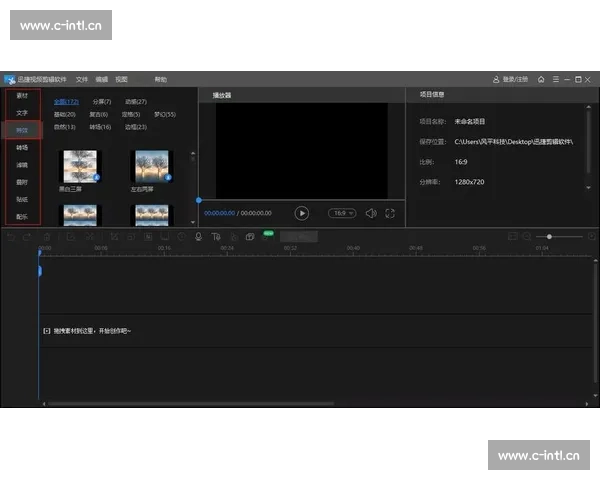Select the 转场 sidebar tab
The height and width of the screenshot is (480, 600).
22,148
